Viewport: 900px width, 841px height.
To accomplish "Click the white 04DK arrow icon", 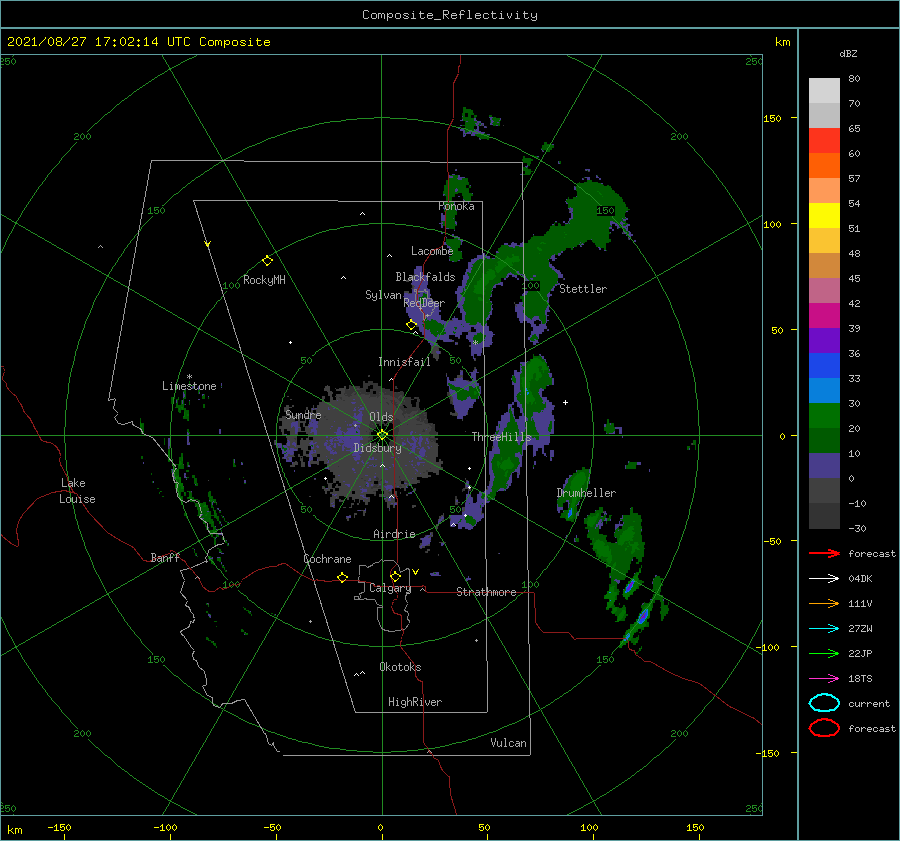I will [x=824, y=579].
